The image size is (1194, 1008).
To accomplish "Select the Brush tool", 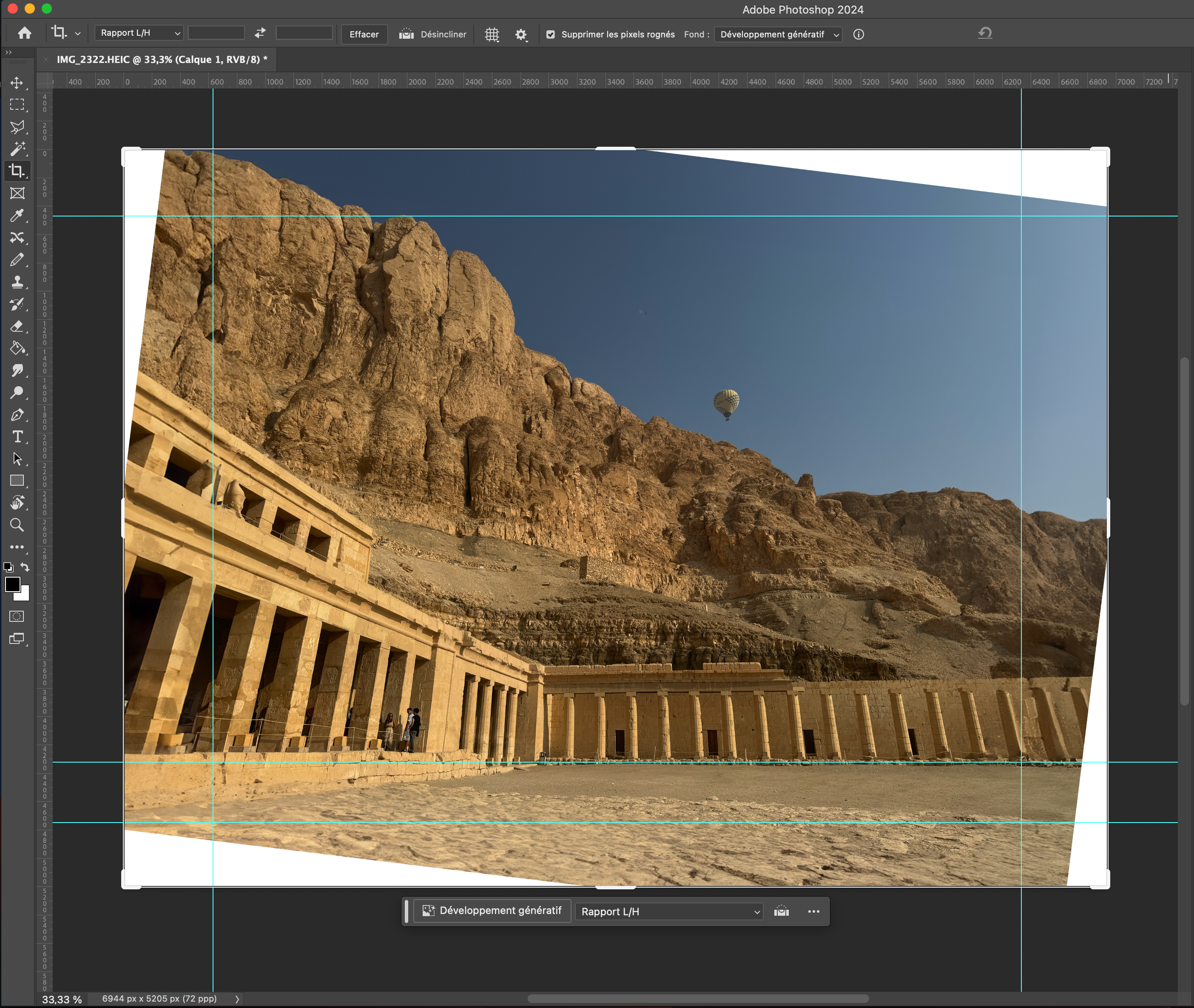I will (17, 259).
